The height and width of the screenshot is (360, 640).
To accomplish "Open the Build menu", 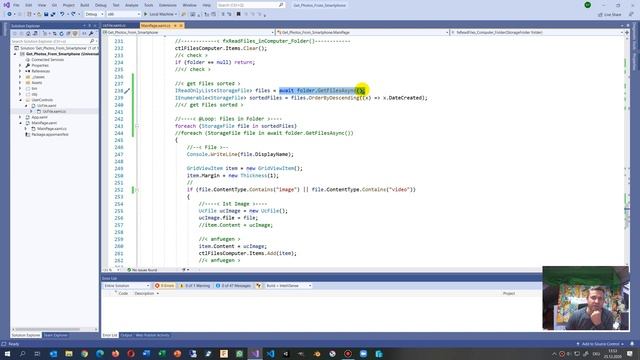I will [x=84, y=5].
